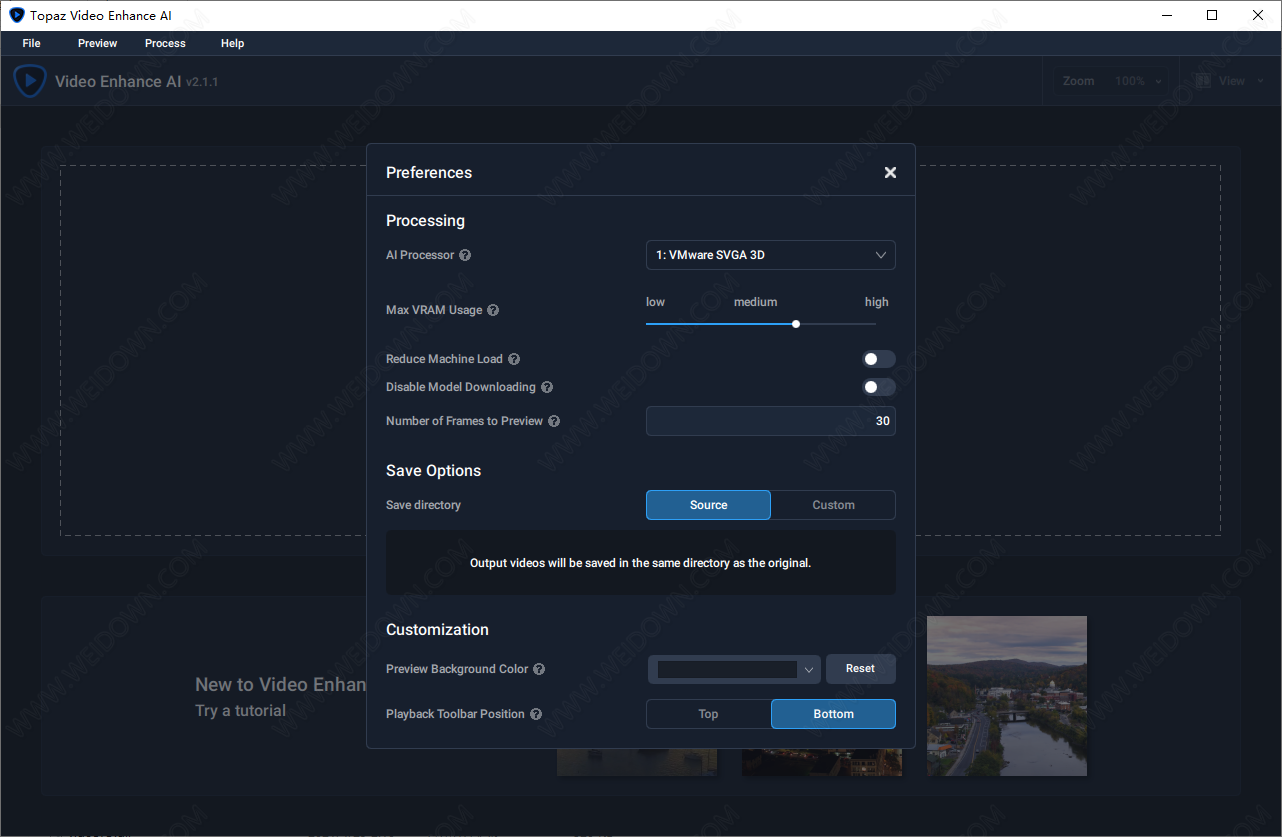Open the Process menu

pyautogui.click(x=165, y=43)
